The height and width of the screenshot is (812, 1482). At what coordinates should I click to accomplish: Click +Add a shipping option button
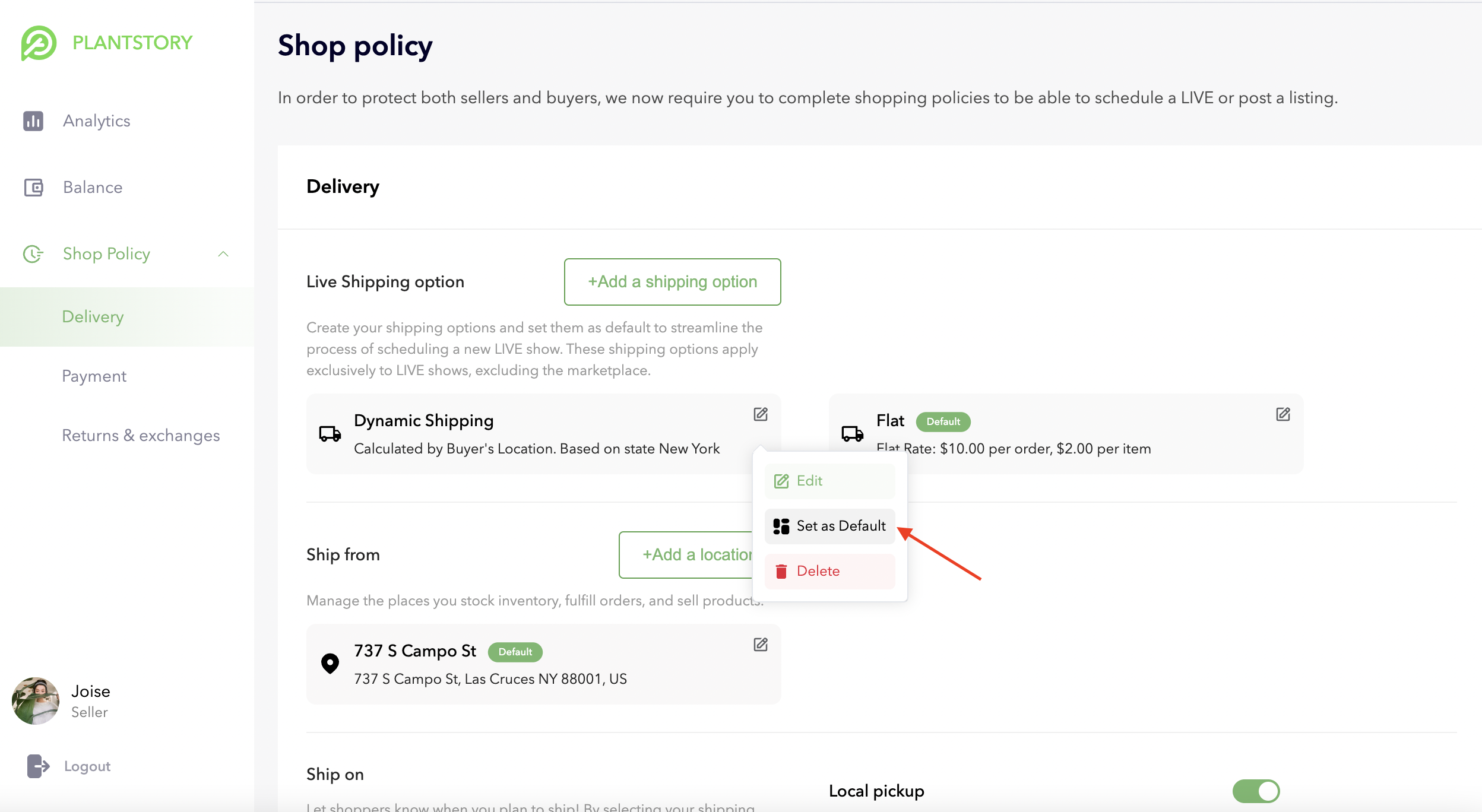click(672, 282)
